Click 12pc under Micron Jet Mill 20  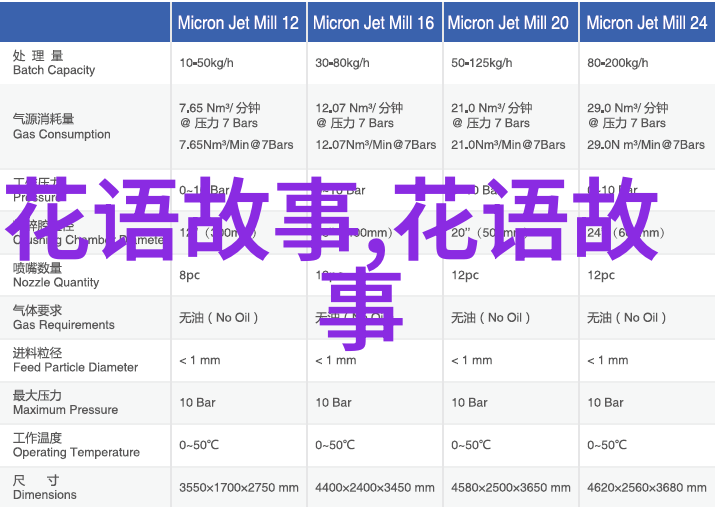click(x=465, y=275)
